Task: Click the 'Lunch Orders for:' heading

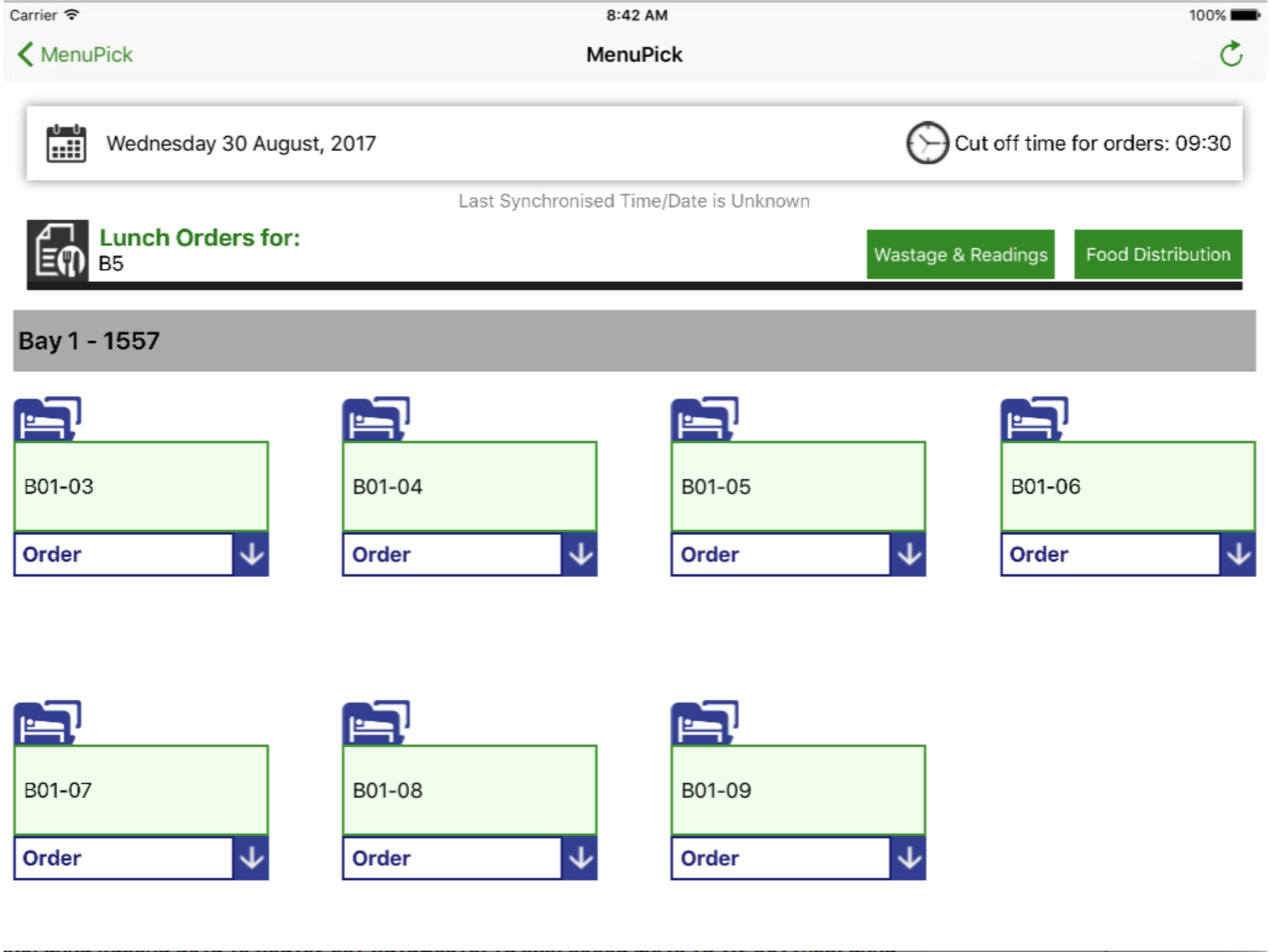Action: pyautogui.click(x=200, y=238)
